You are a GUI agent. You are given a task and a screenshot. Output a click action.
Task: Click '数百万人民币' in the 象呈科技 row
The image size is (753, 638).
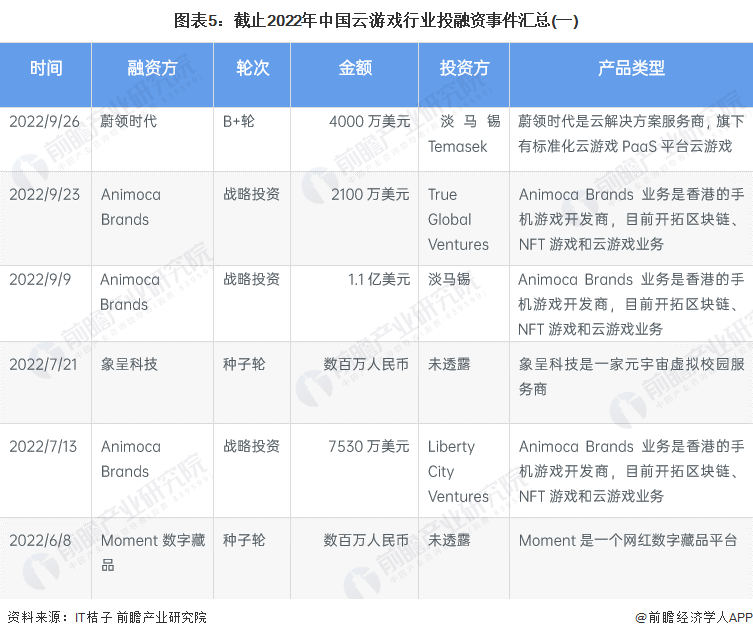pos(366,364)
